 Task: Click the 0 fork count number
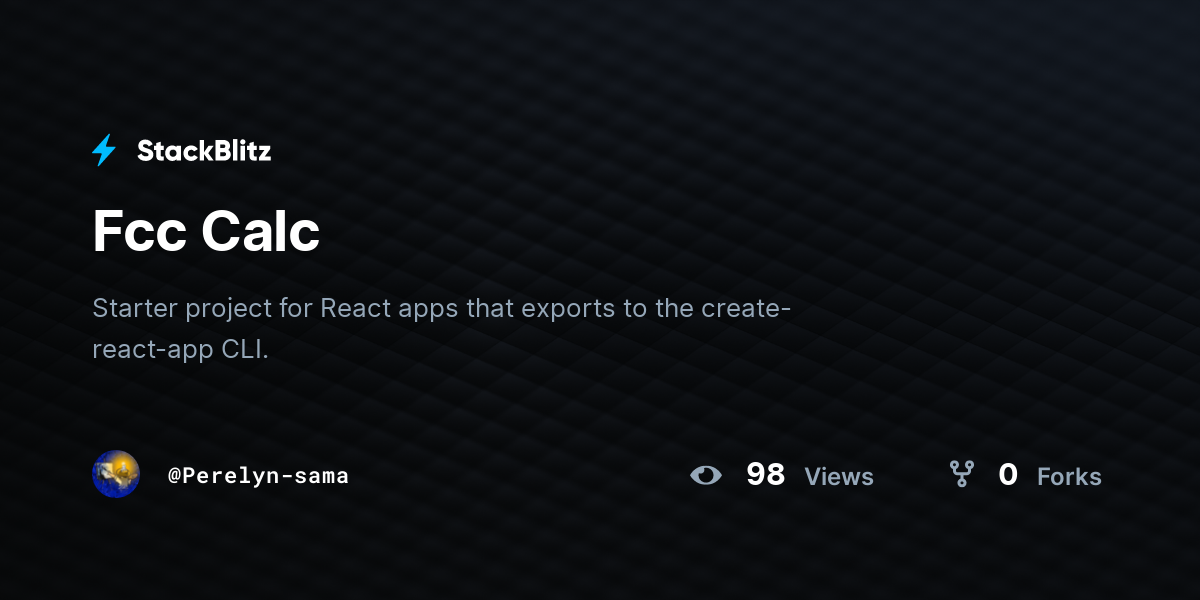click(1008, 475)
